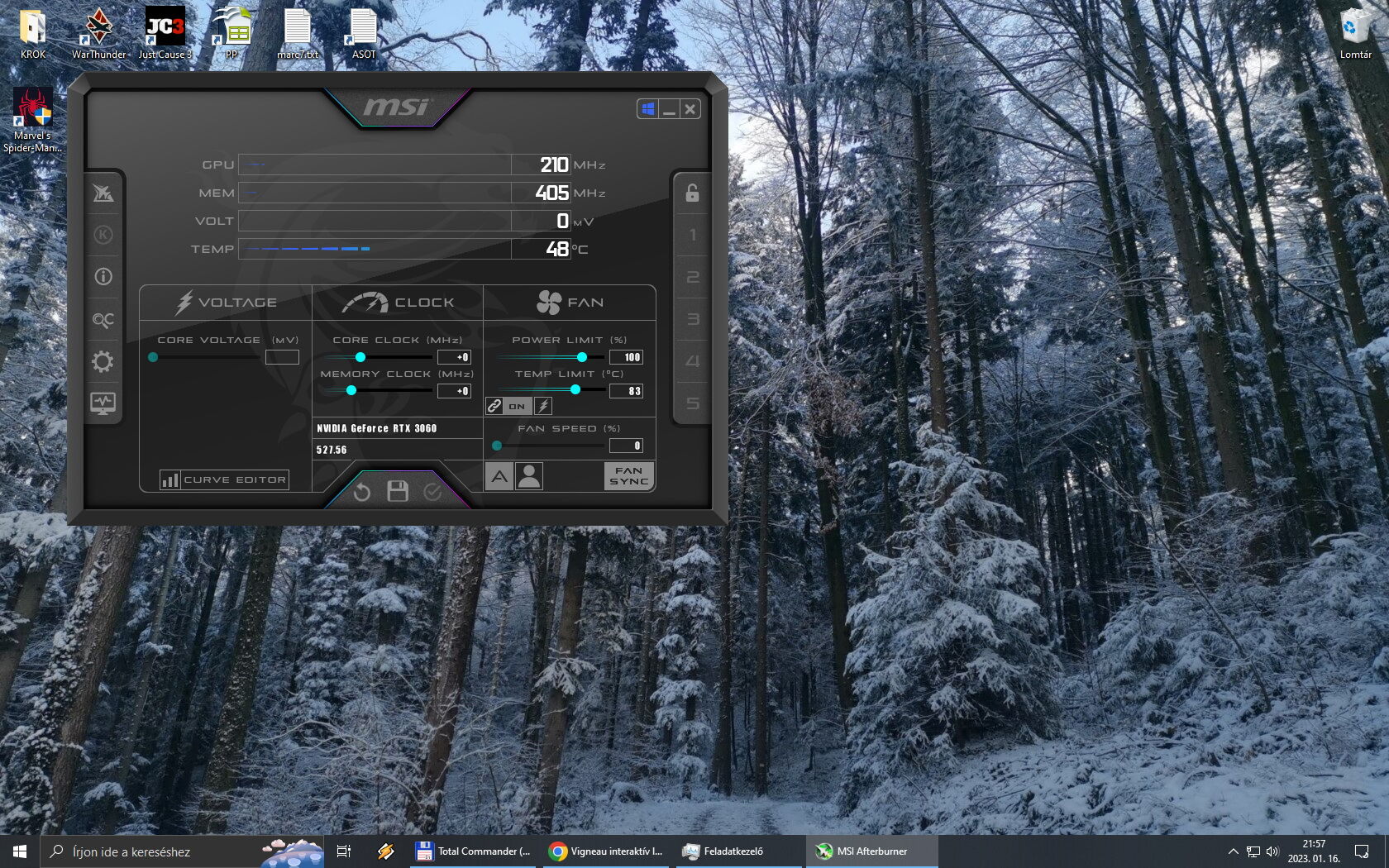Click the Power Limit value field
Screen dimensions: 1389x868
(x=626, y=357)
